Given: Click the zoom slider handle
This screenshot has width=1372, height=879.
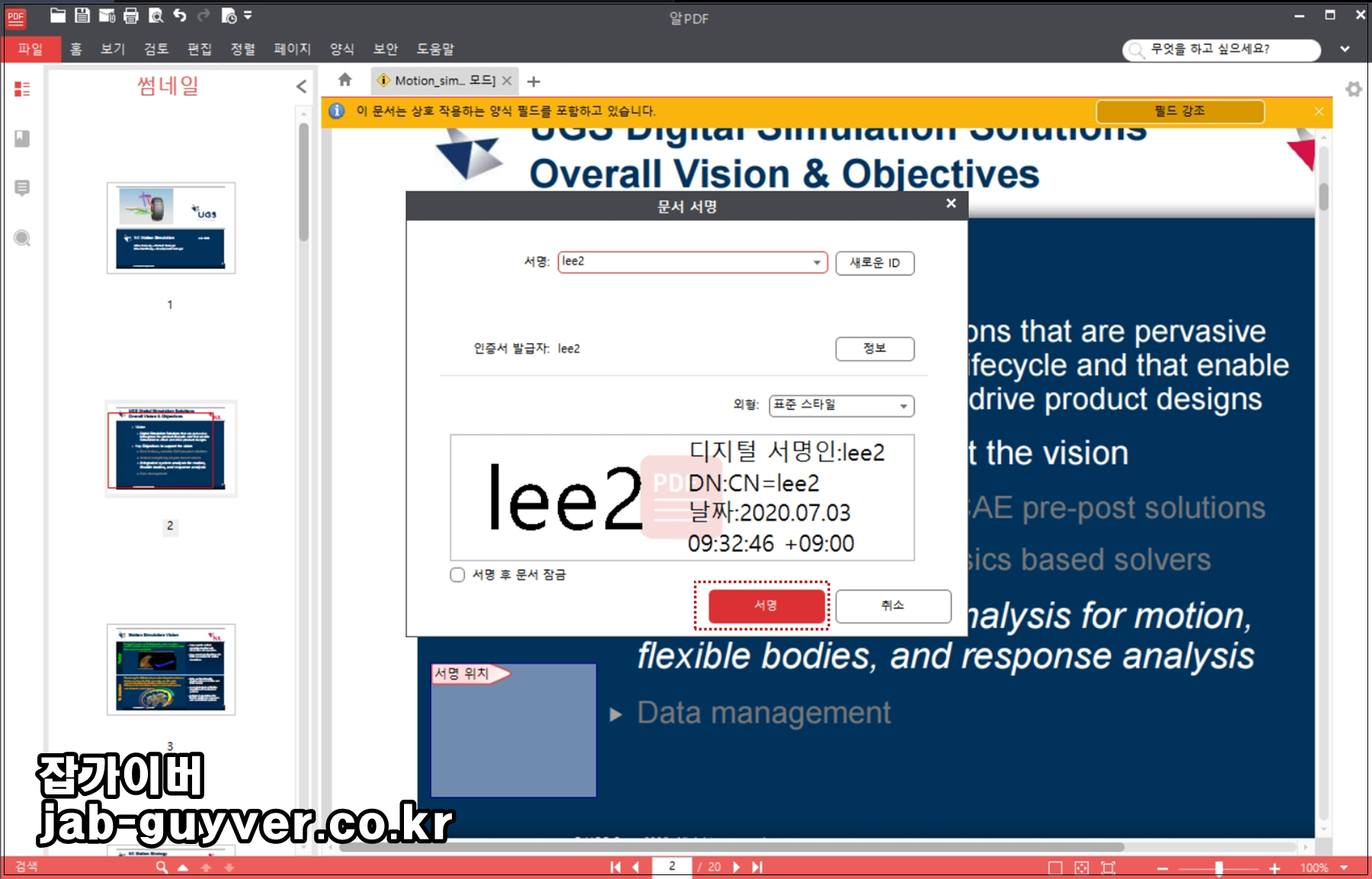Looking at the screenshot, I should click(1219, 868).
